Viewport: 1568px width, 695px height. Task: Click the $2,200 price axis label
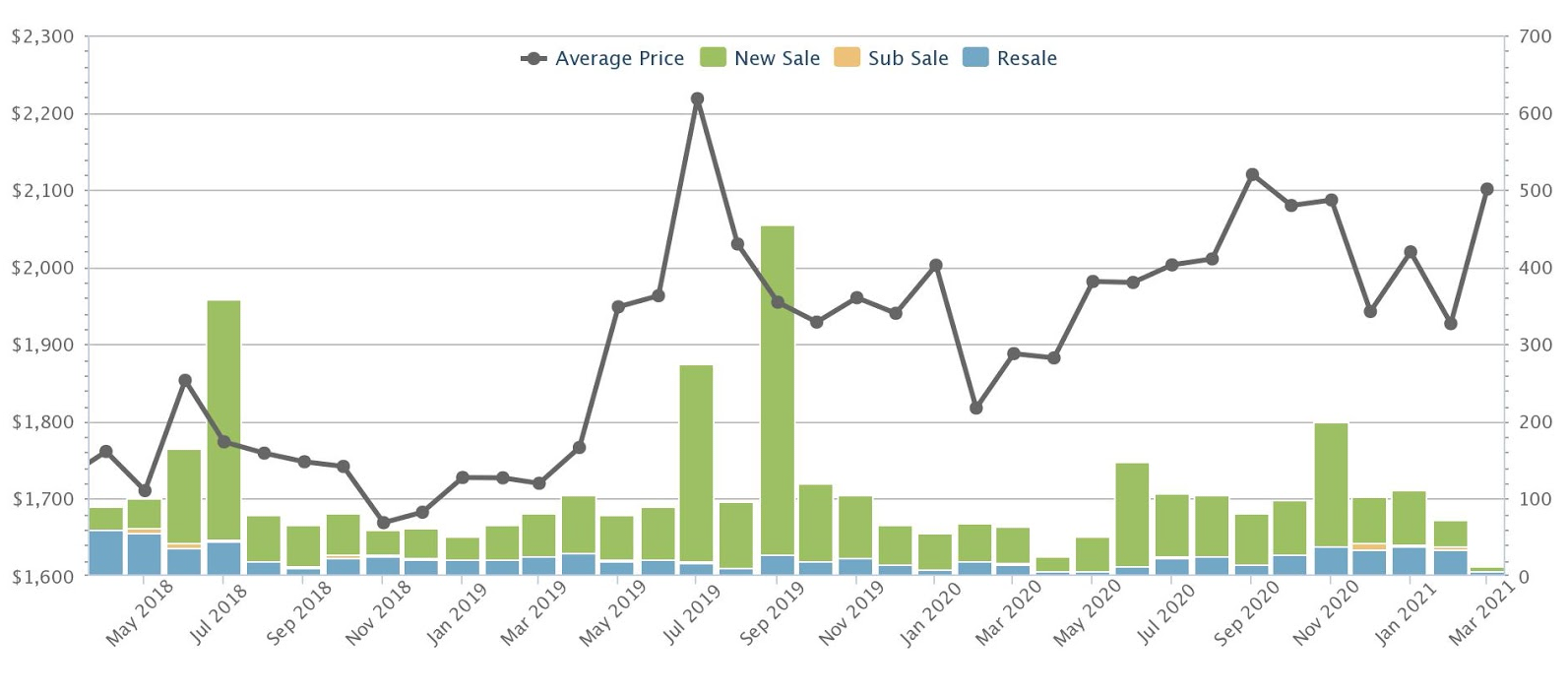click(x=42, y=113)
